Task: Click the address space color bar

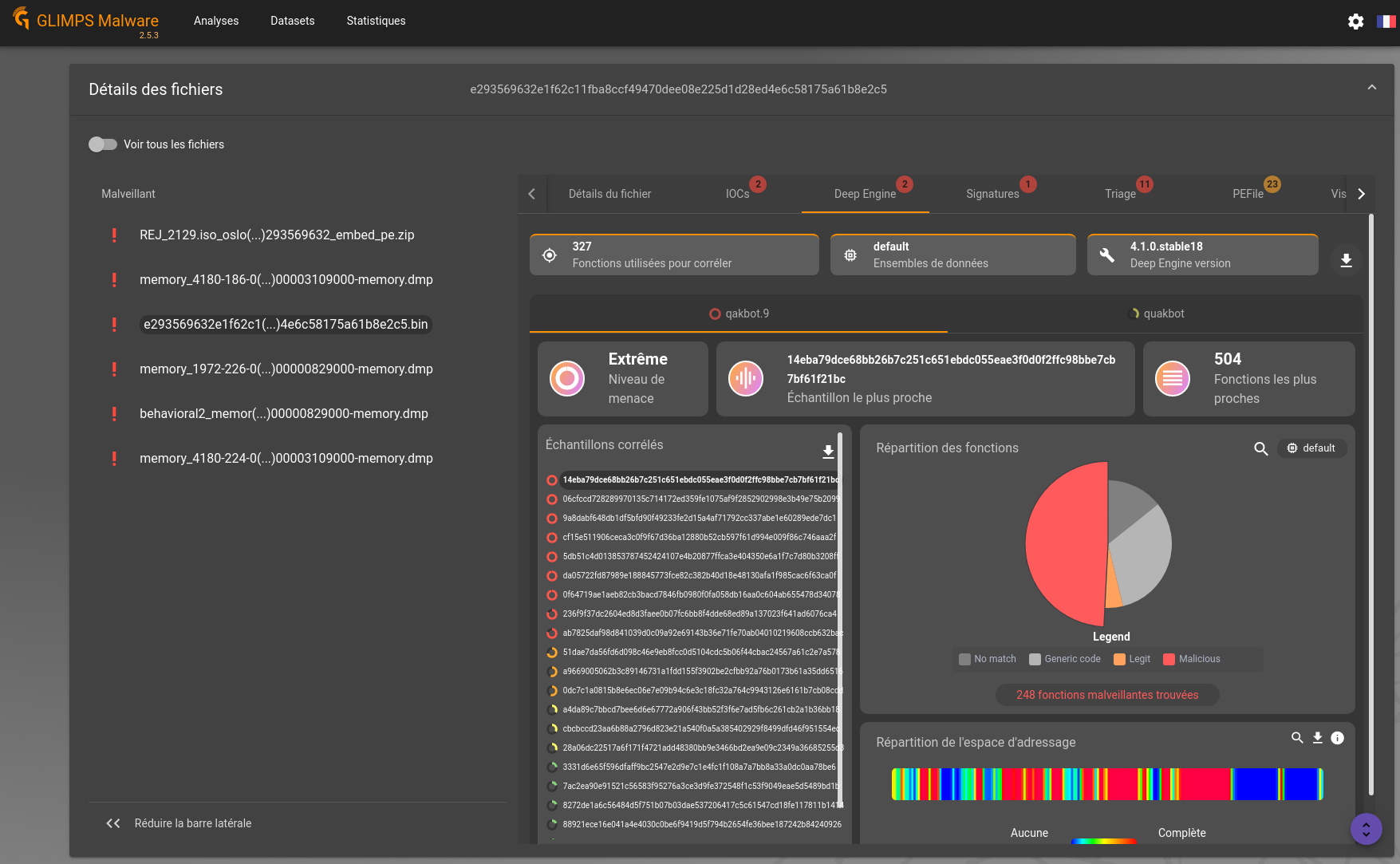Action: pos(1107,784)
